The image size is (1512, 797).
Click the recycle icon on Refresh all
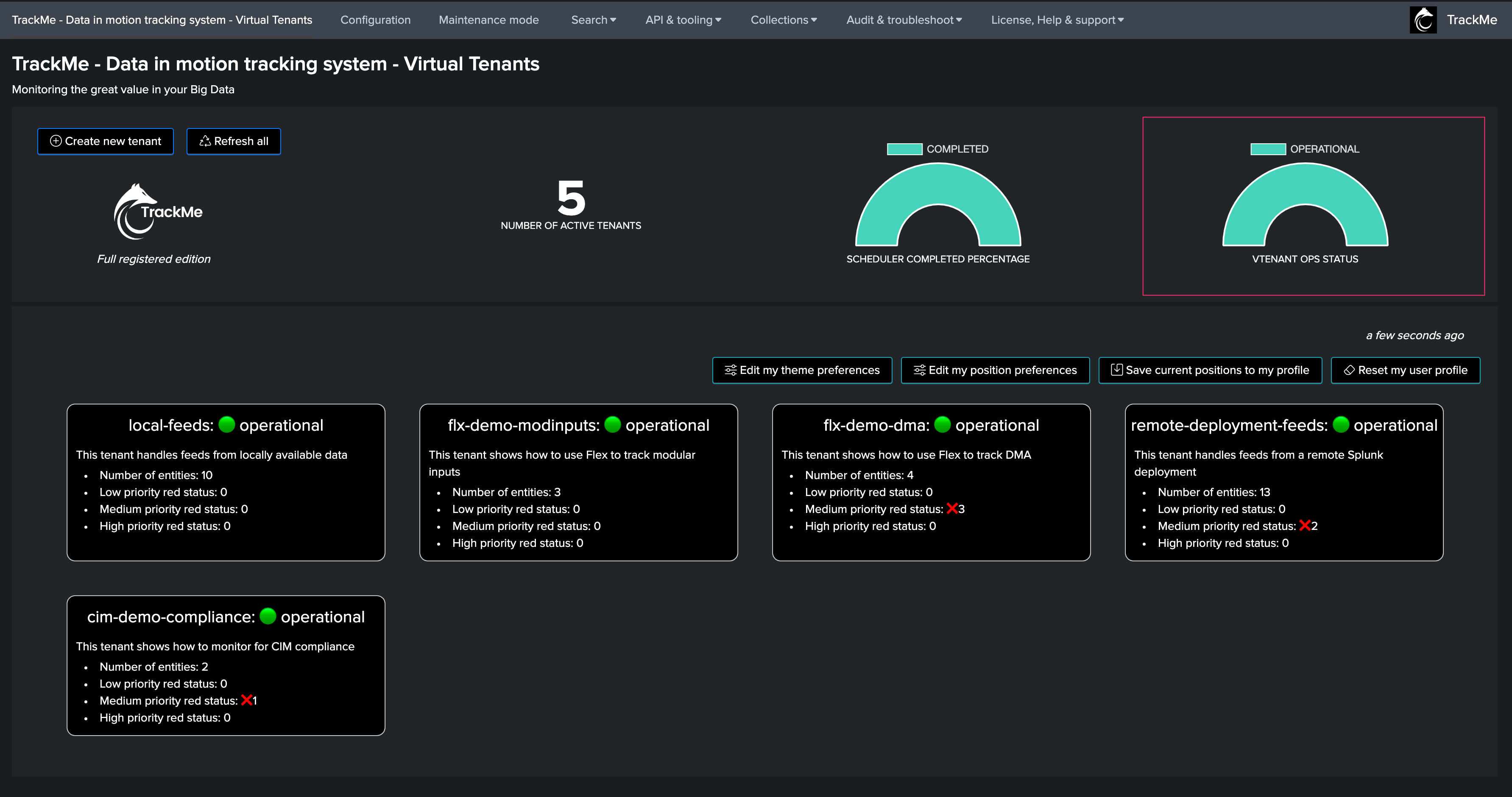(205, 141)
